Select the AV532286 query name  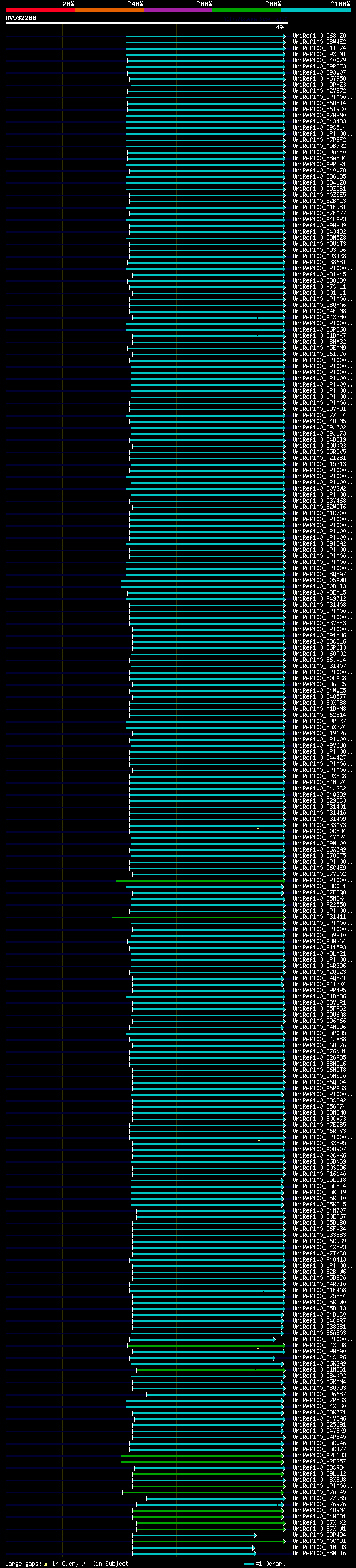tap(21, 18)
